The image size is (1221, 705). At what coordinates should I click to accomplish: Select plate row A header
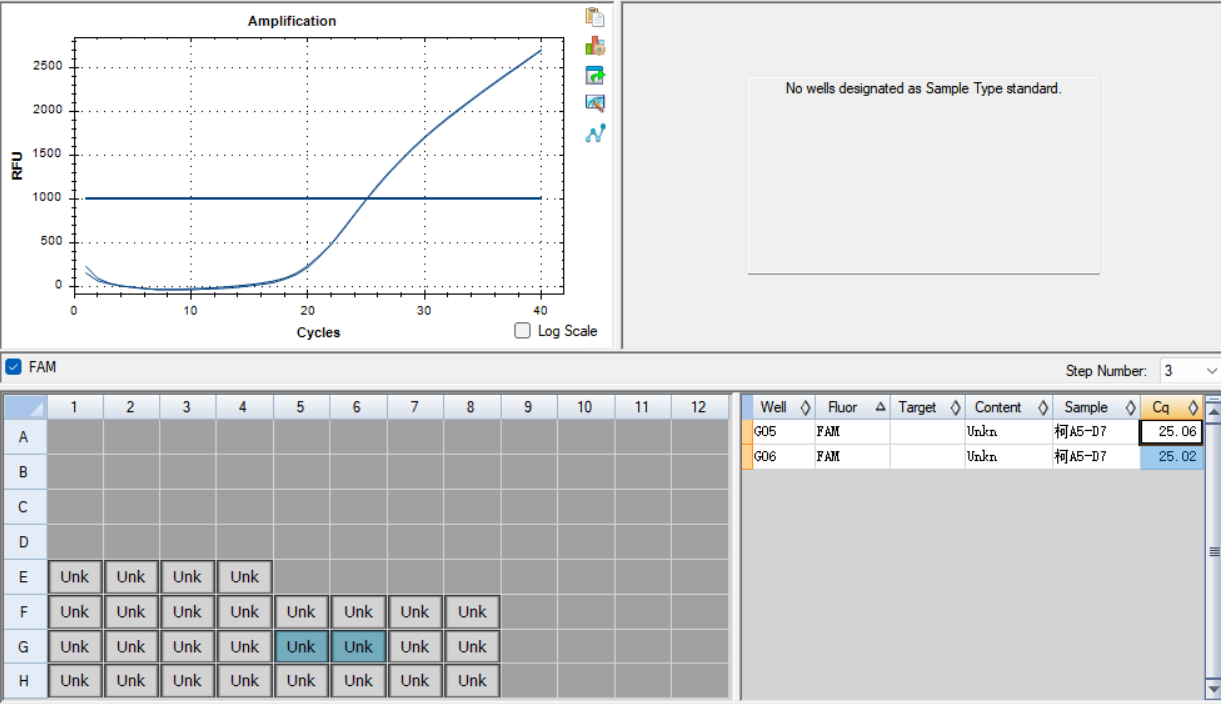point(25,437)
